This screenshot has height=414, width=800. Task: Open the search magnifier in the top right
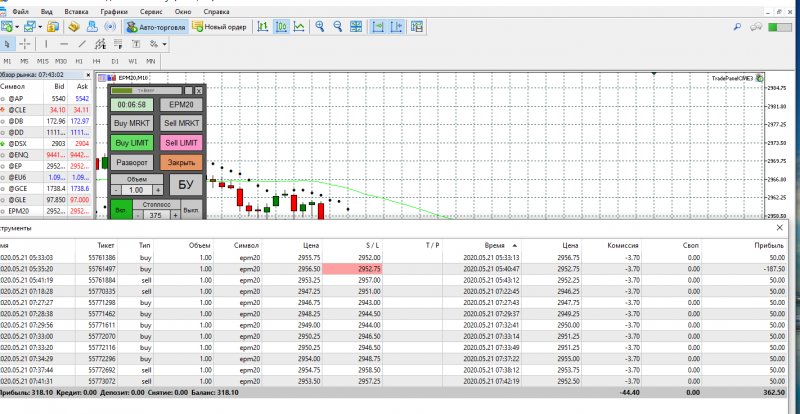pos(737,27)
